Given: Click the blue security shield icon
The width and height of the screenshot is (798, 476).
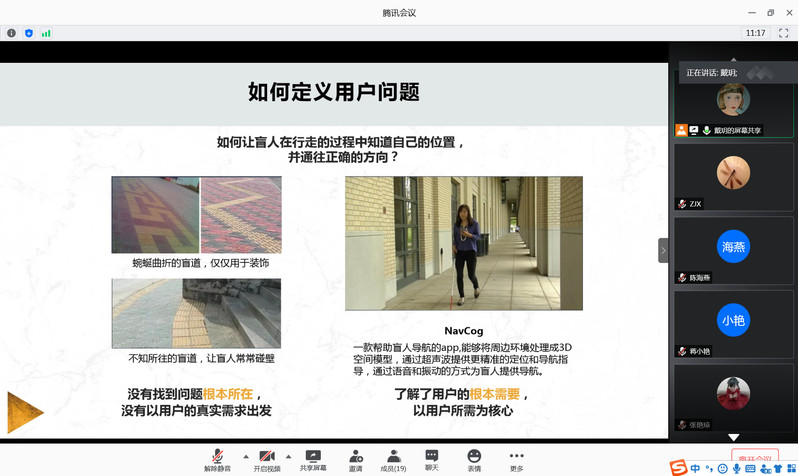Looking at the screenshot, I should [x=29, y=33].
